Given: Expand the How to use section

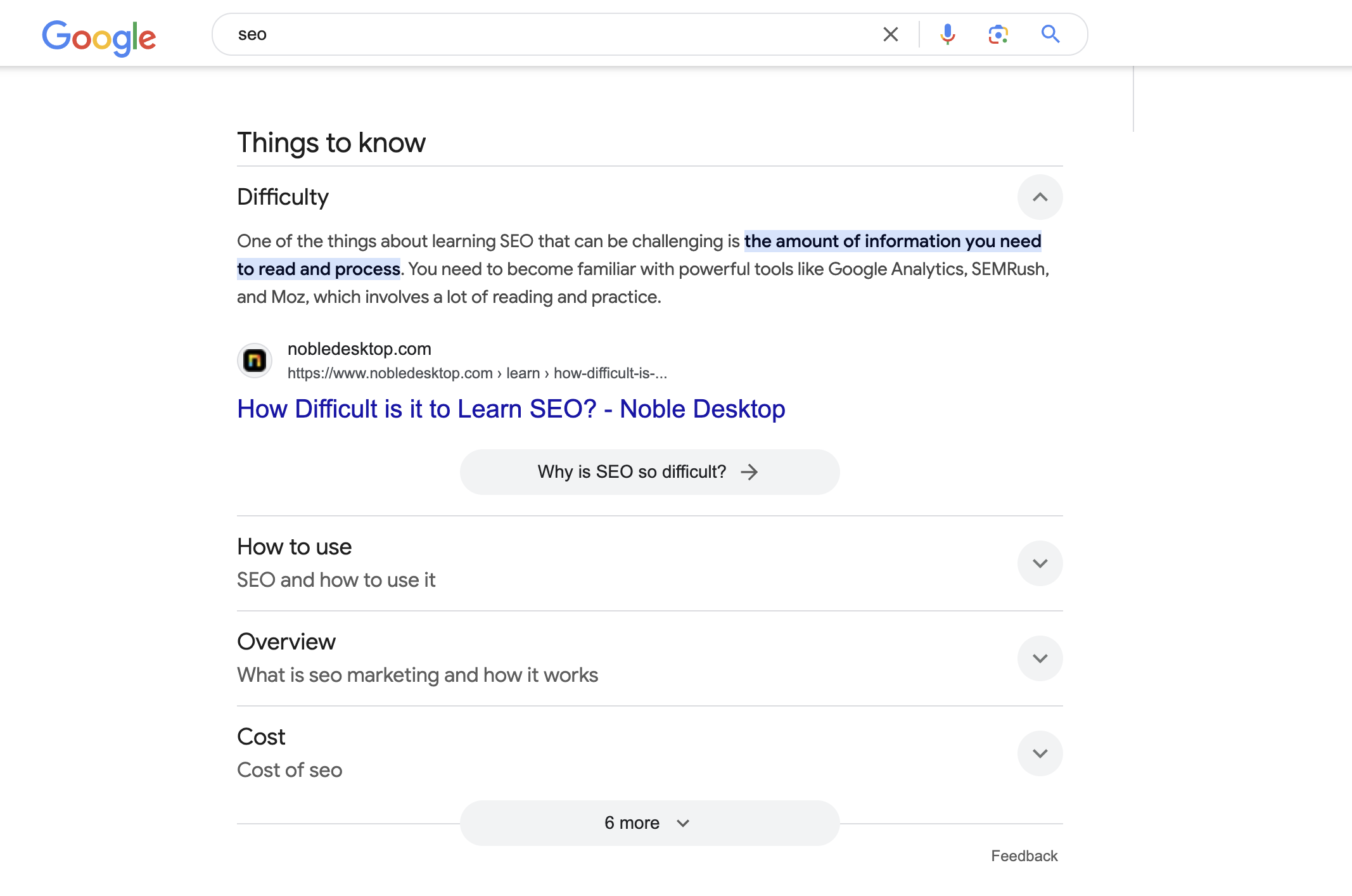Looking at the screenshot, I should coord(1040,563).
